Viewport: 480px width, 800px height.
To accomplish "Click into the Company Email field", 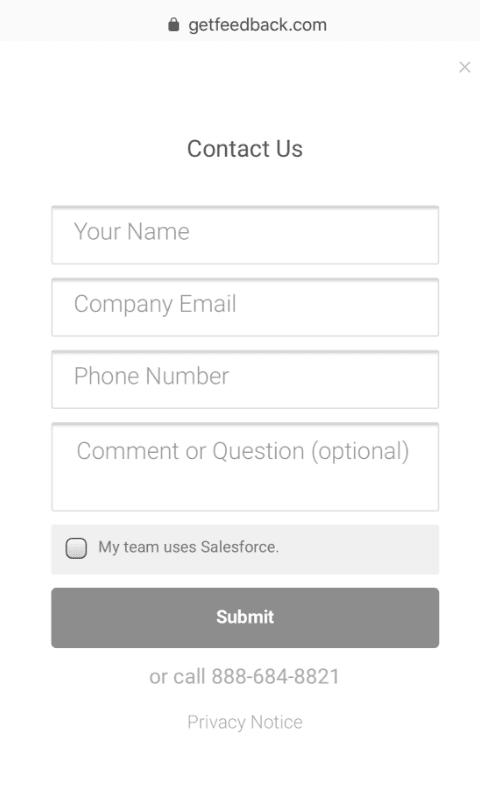I will tap(245, 307).
